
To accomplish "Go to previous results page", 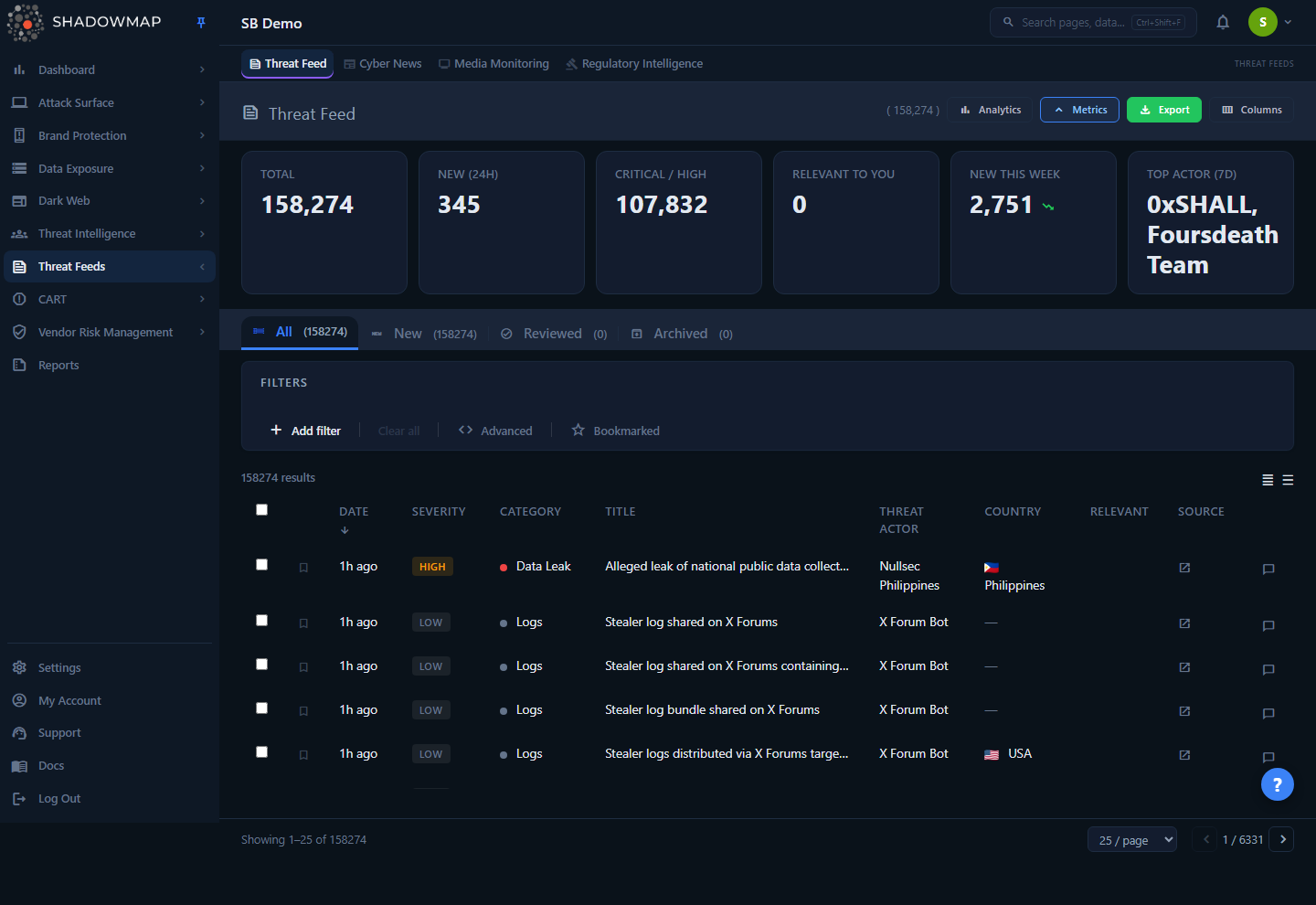I will coord(1206,839).
